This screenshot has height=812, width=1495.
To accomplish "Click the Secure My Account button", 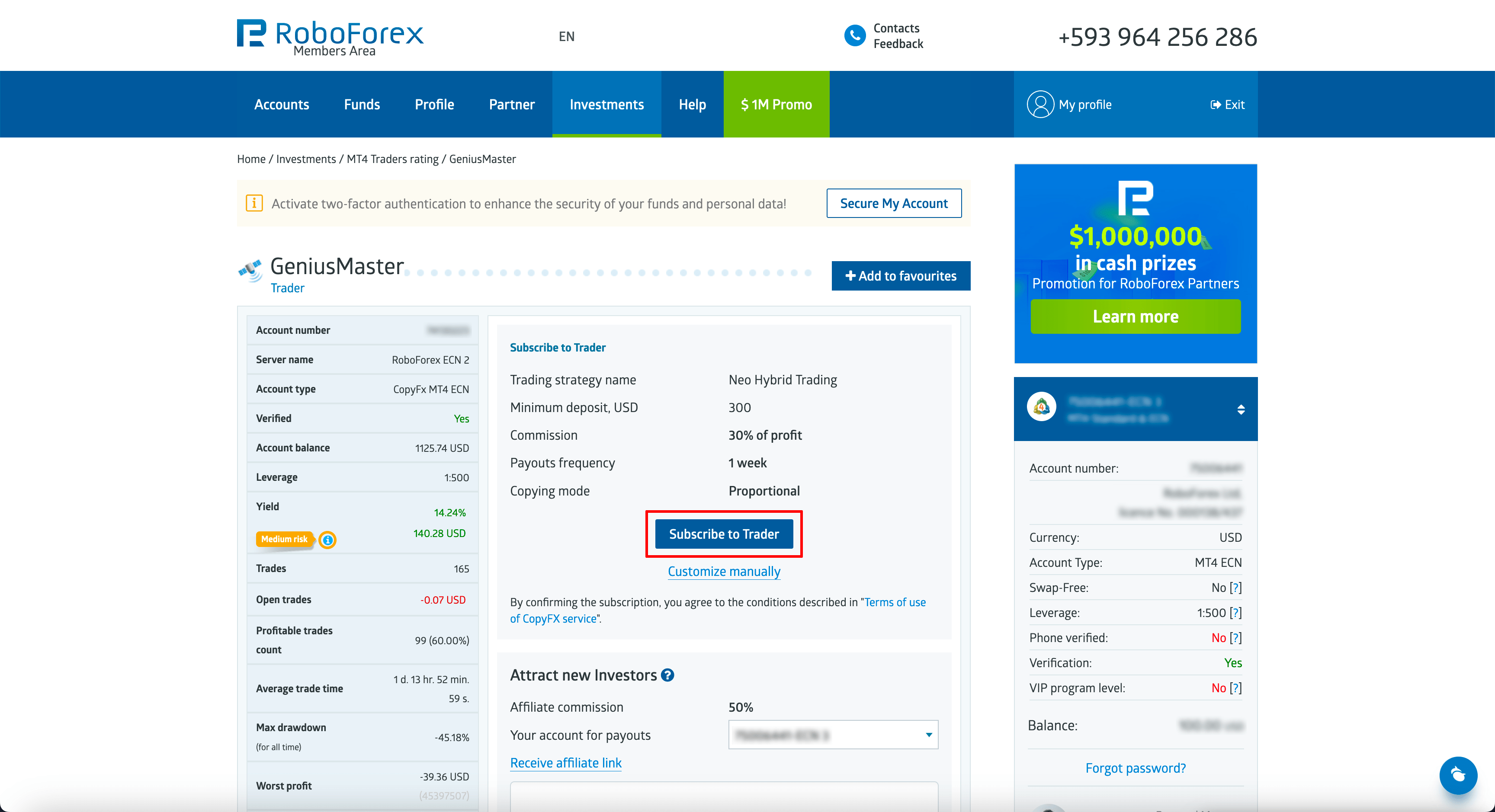I will (x=894, y=203).
